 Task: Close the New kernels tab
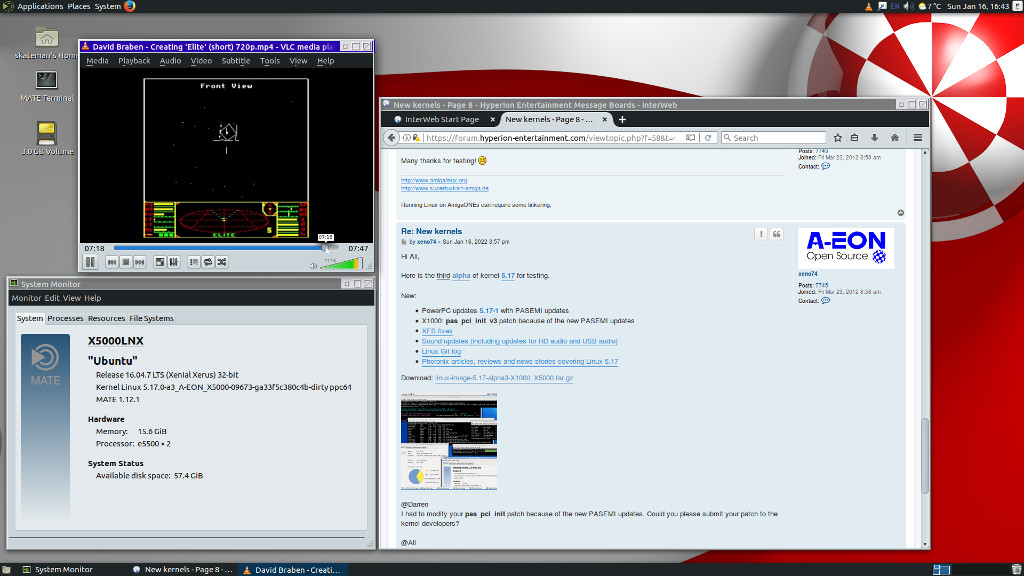[605, 120]
